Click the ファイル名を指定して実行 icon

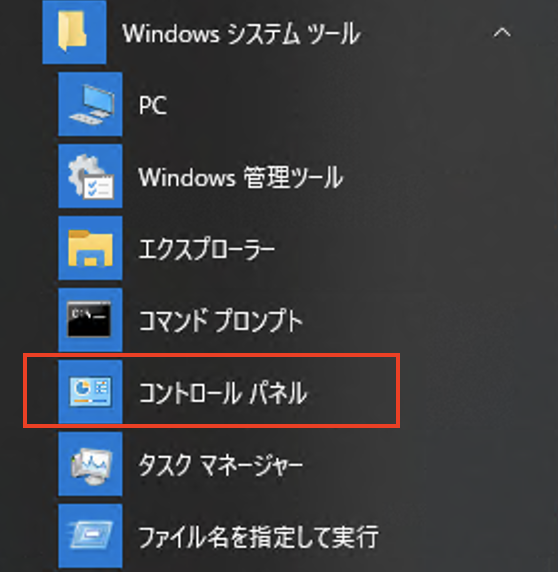click(90, 536)
